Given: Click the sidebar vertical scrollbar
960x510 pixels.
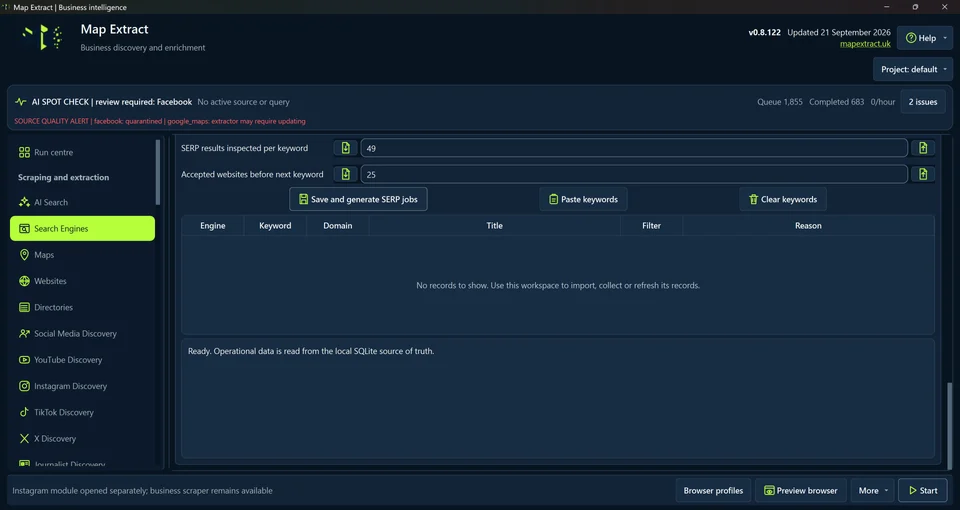Looking at the screenshot, I should (x=158, y=172).
